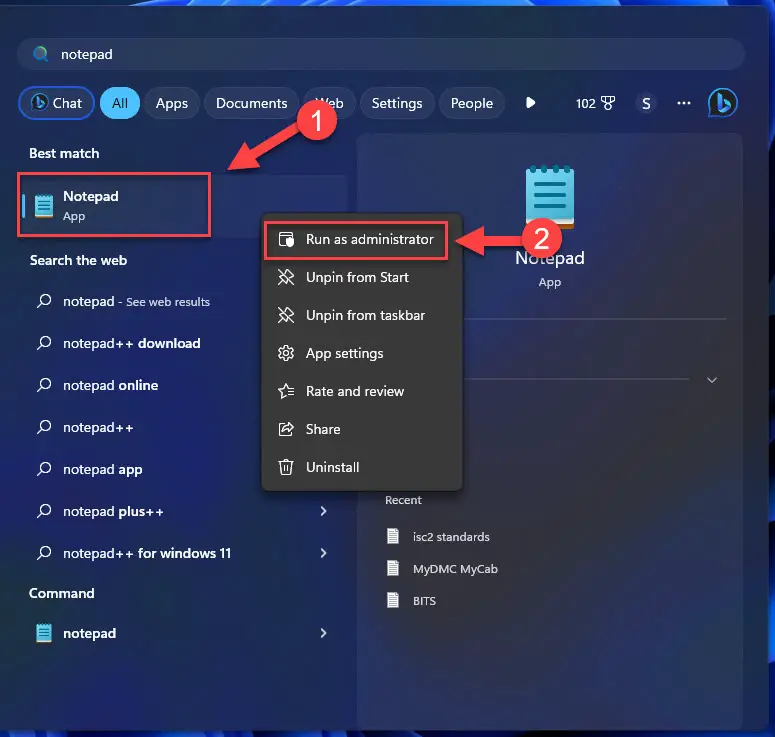The height and width of the screenshot is (737, 775).
Task: Click magnifier icon beside notepad++ download
Action: [44, 342]
